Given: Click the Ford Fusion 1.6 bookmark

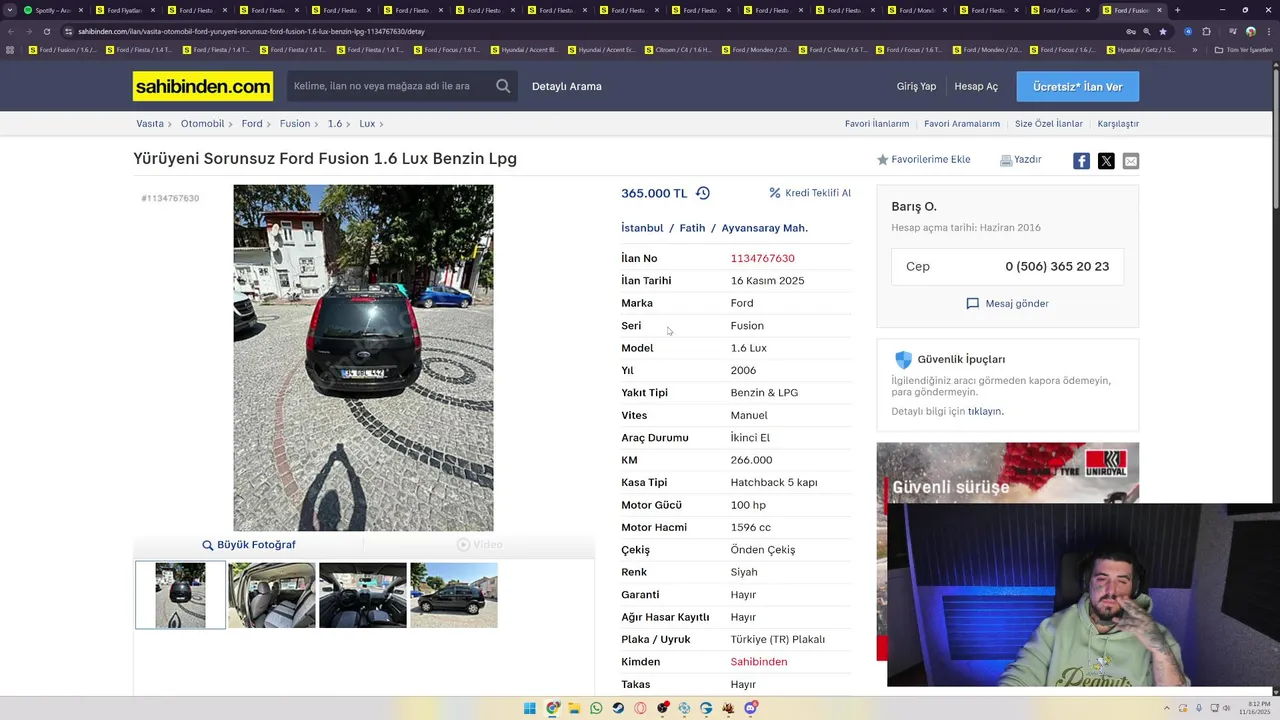Looking at the screenshot, I should point(62,49).
